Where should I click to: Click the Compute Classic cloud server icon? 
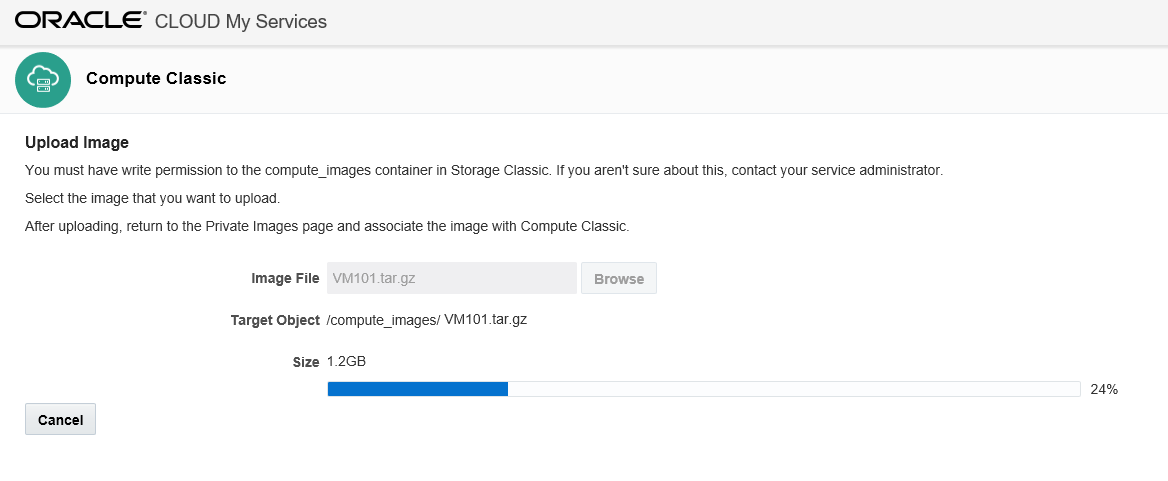tap(43, 80)
